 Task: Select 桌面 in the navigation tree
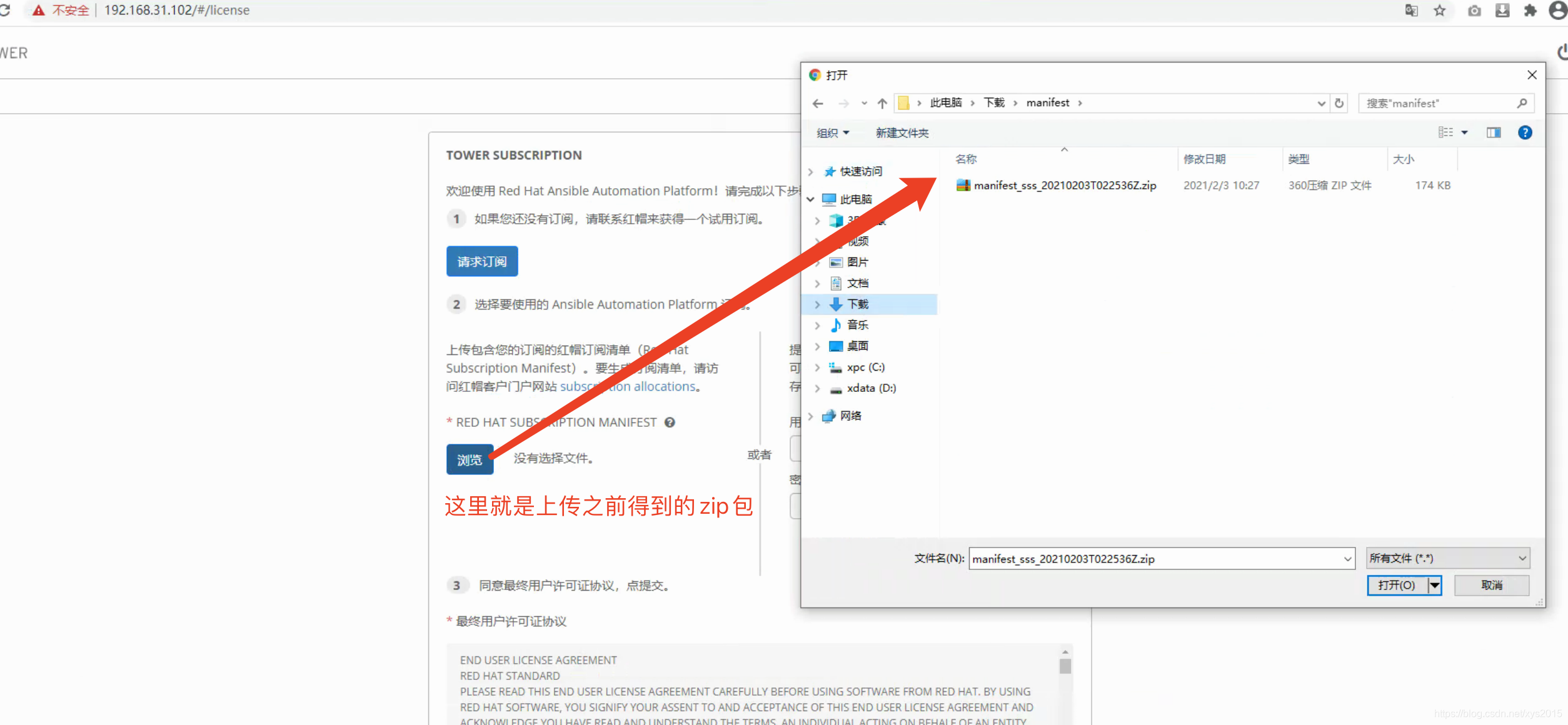click(857, 346)
